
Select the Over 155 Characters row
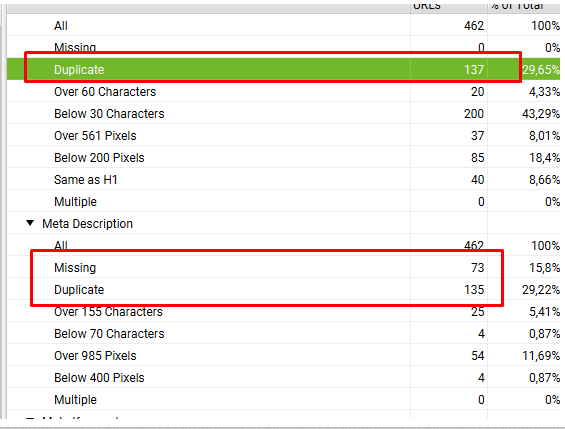coord(283,311)
